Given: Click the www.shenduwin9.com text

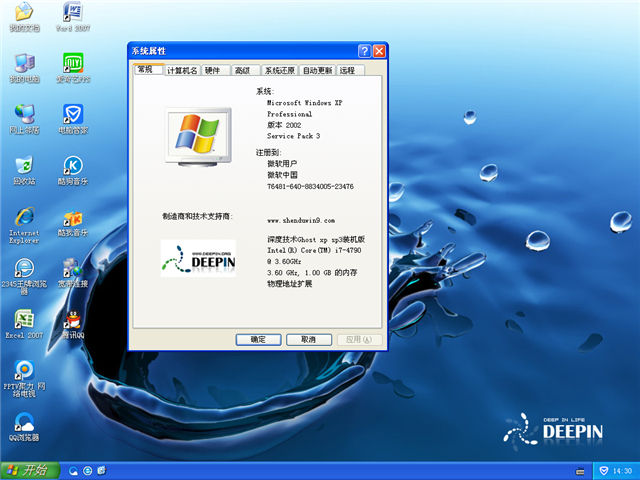Looking at the screenshot, I should pos(301,220).
